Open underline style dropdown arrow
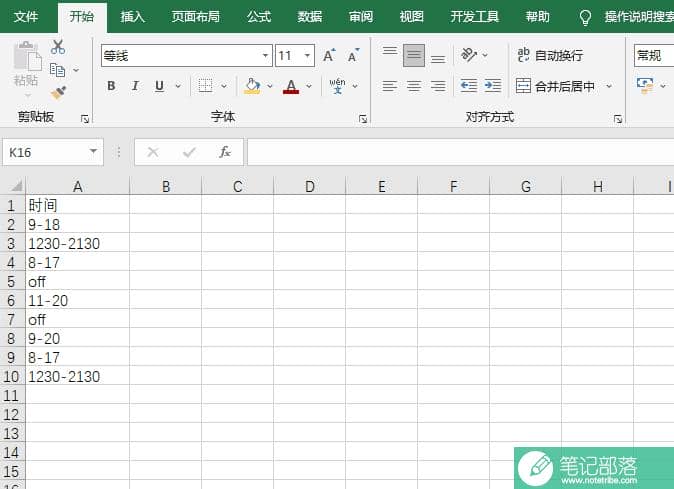The width and height of the screenshot is (674, 489). click(178, 86)
